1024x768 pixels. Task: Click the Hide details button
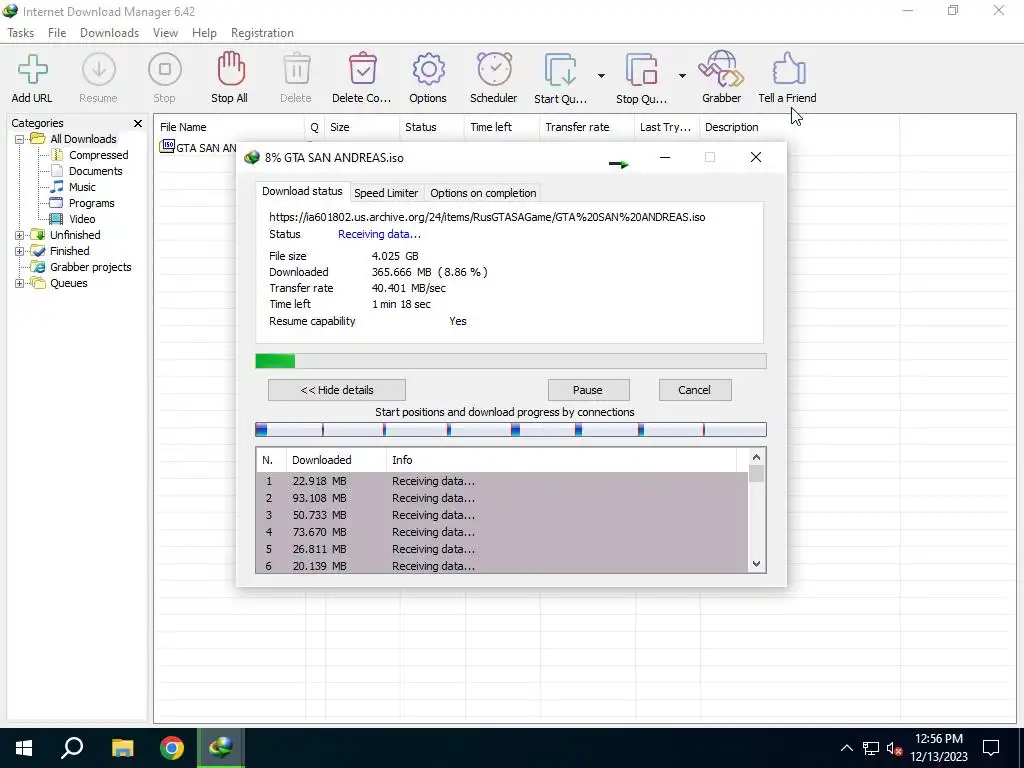coord(337,390)
